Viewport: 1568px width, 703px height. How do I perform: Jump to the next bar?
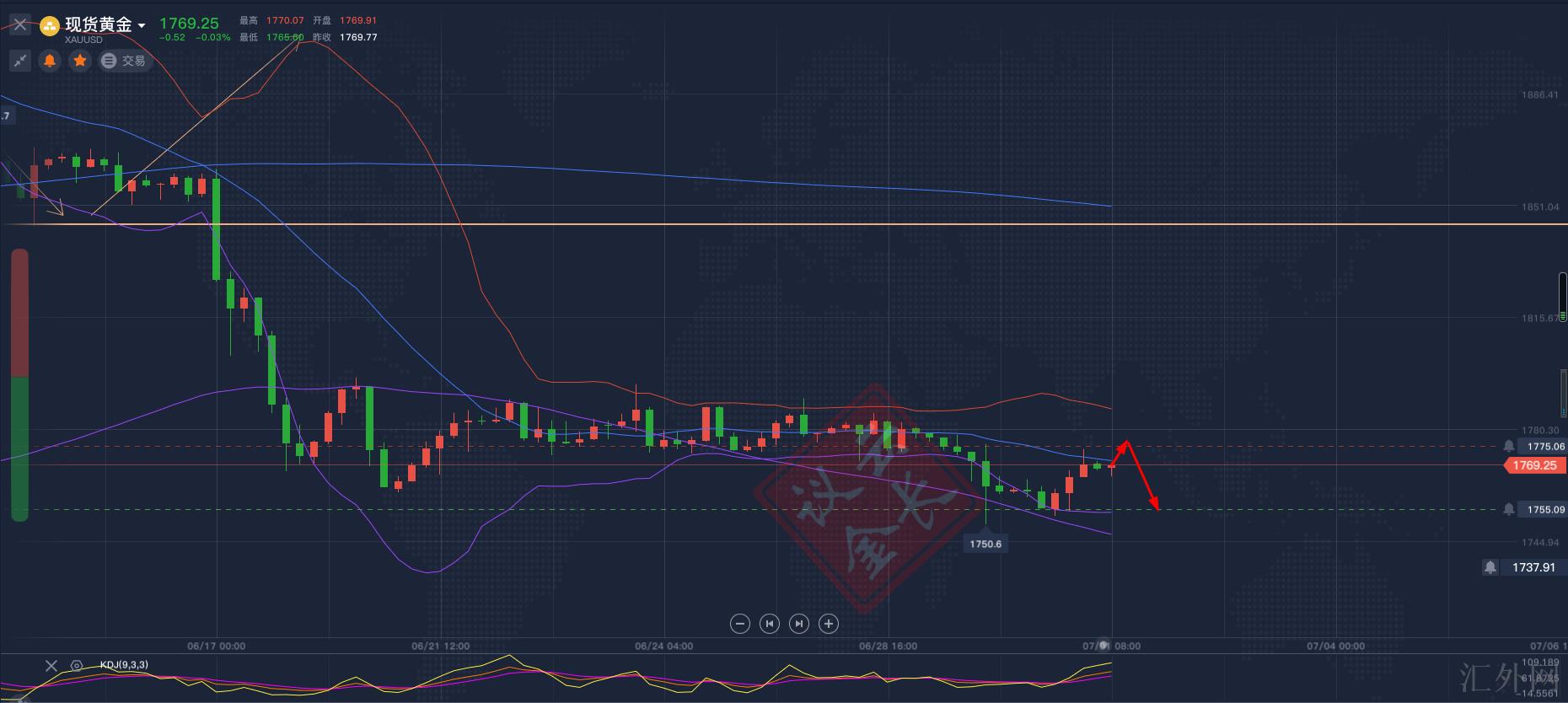click(x=799, y=624)
